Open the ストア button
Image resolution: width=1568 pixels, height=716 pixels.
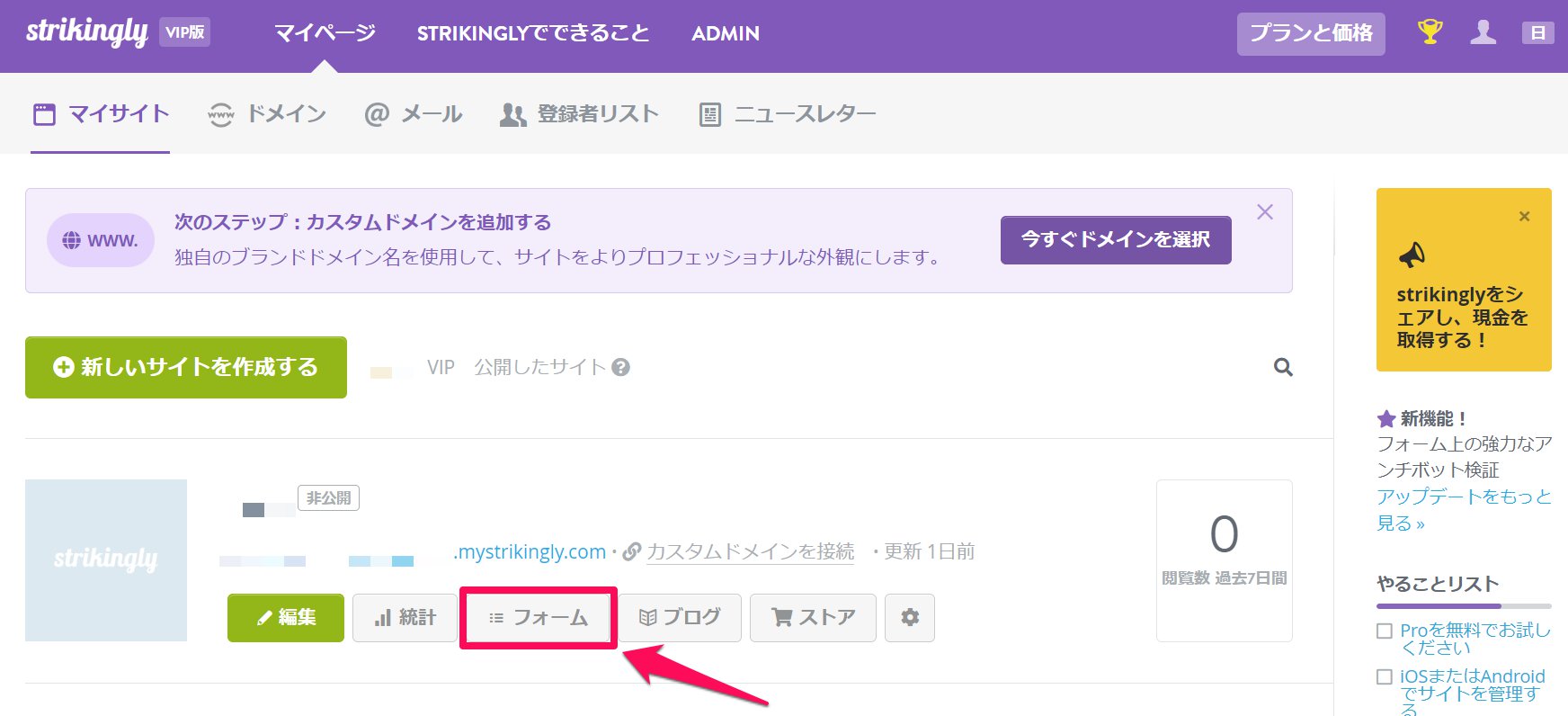click(813, 618)
